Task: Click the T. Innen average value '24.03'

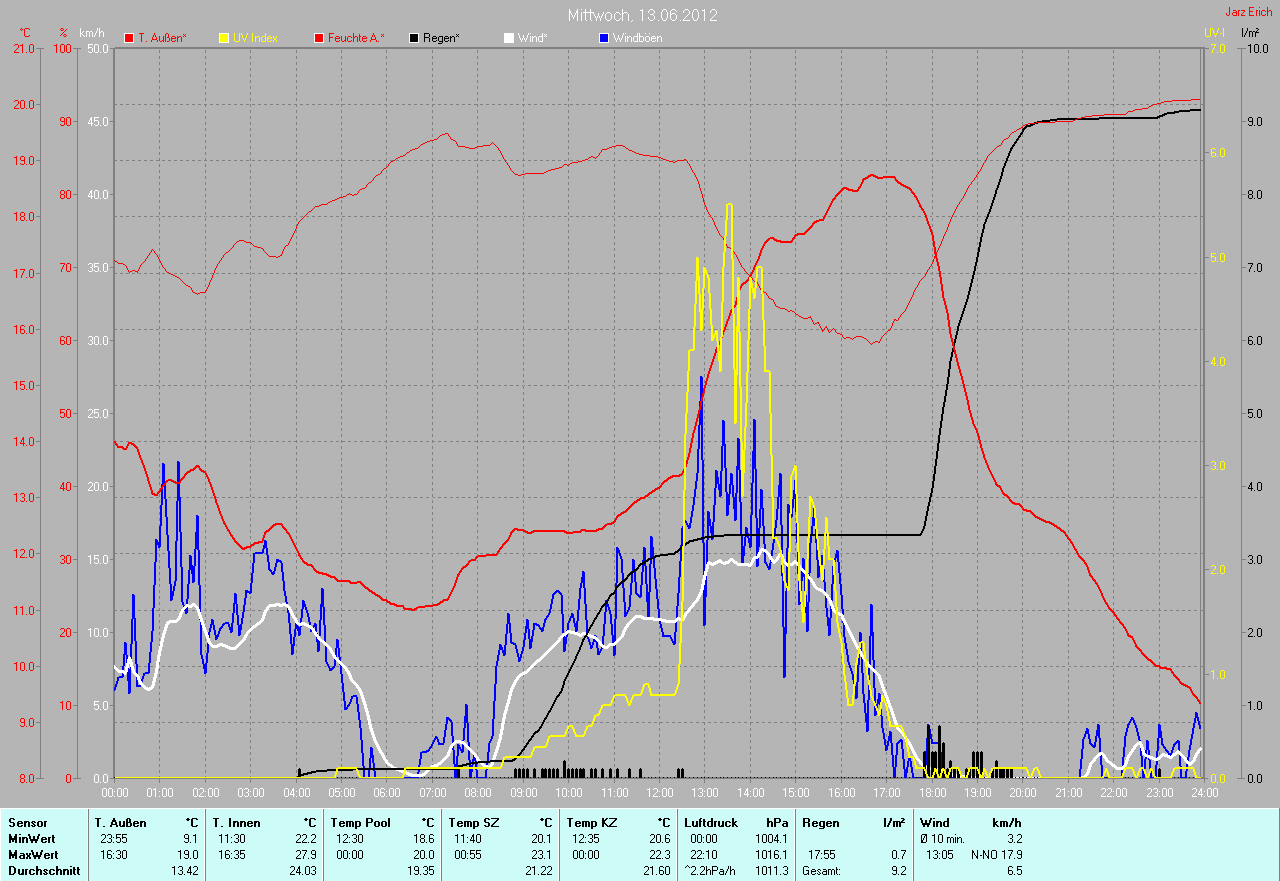Action: (x=303, y=871)
